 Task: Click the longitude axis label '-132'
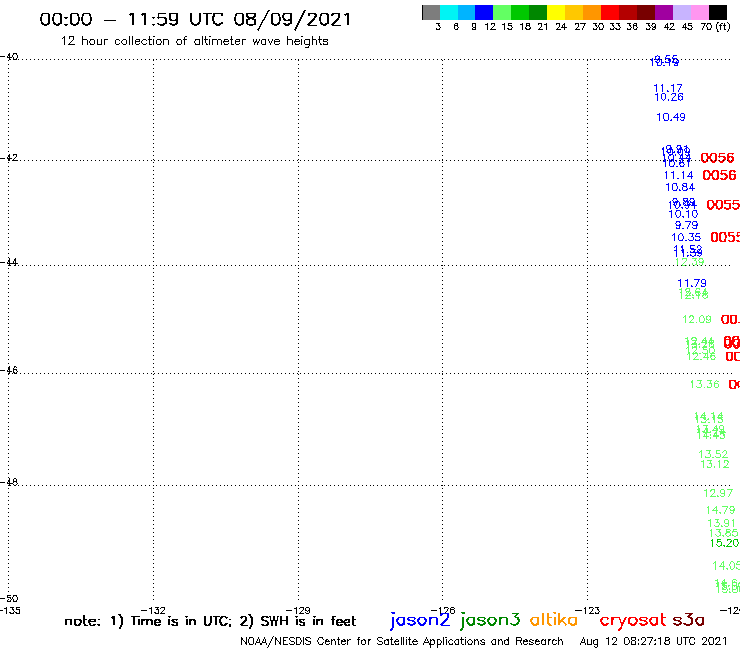tap(153, 610)
